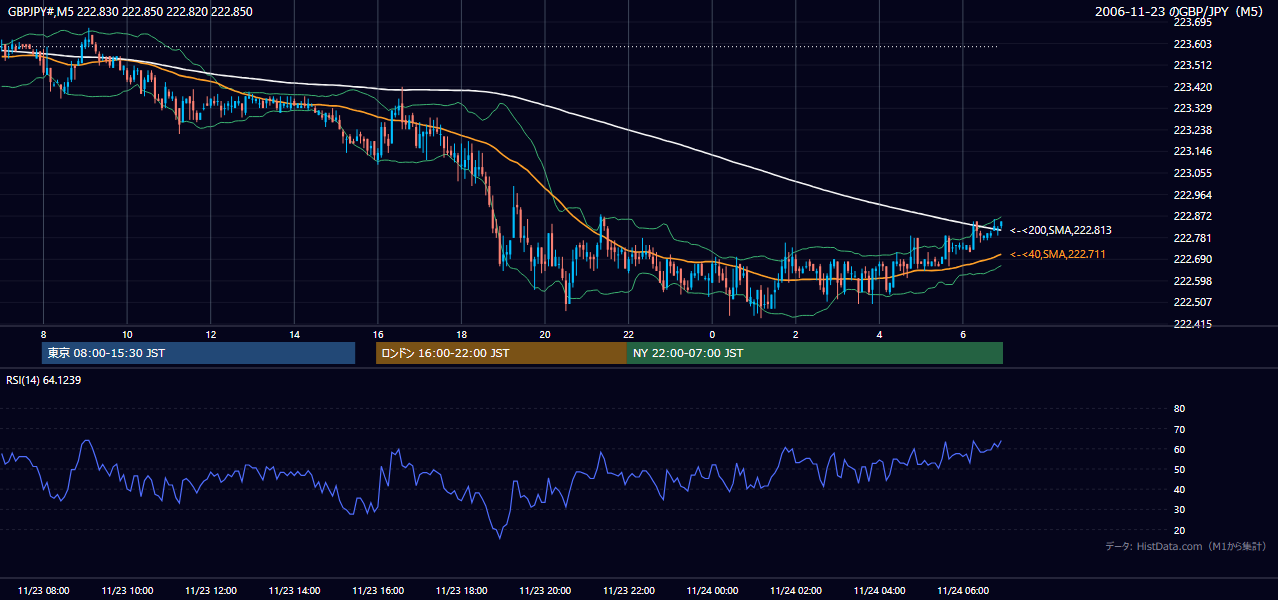Screen dimensions: 1278x600
Task: Click the 11/23 12:00 time label
Action: click(211, 591)
